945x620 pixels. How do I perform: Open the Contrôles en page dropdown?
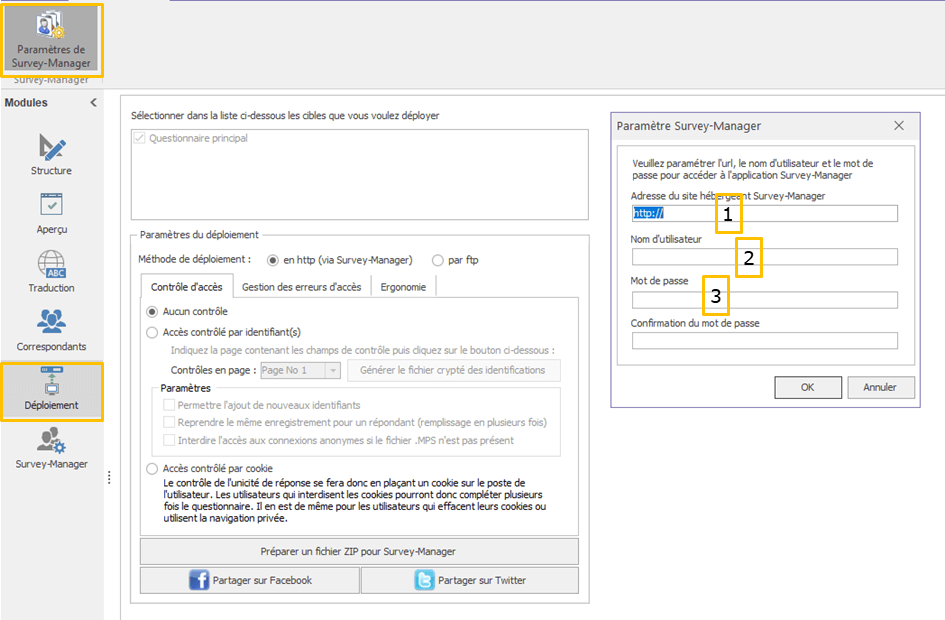click(301, 370)
